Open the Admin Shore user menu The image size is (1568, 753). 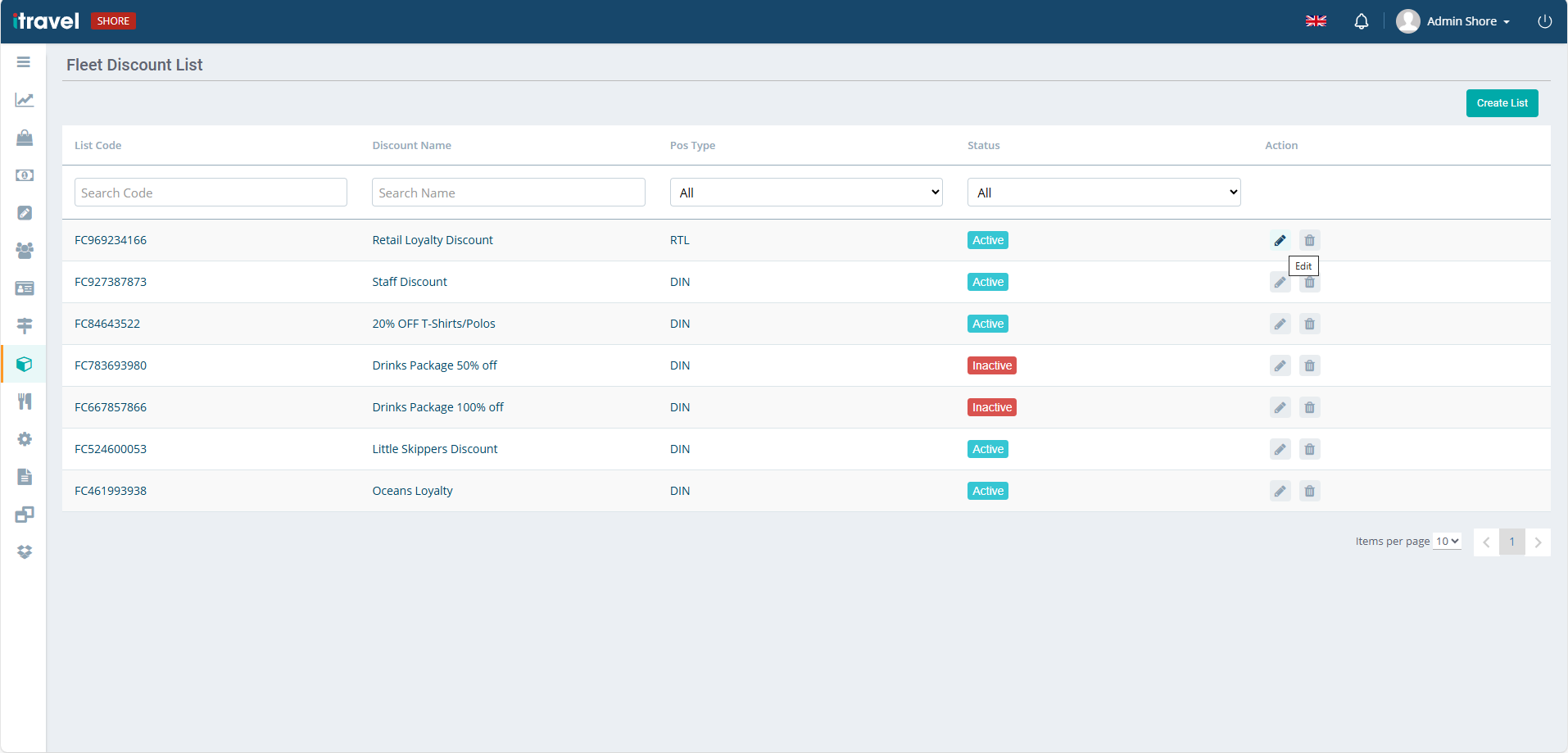pyautogui.click(x=1454, y=21)
